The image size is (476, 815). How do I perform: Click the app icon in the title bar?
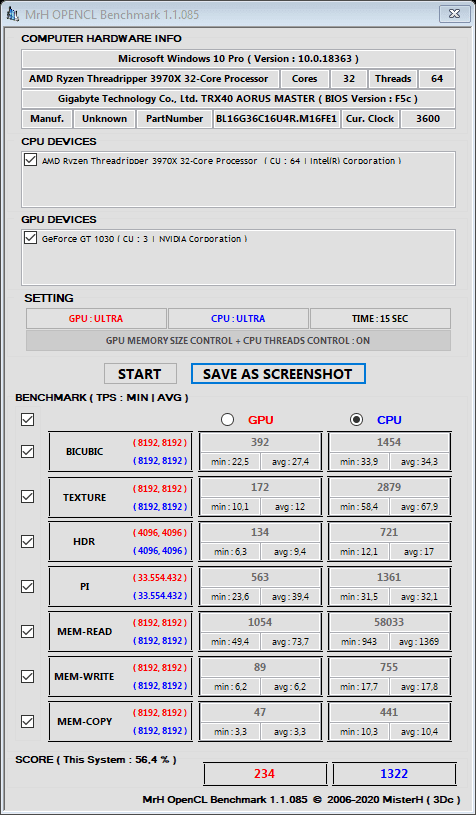[12, 14]
